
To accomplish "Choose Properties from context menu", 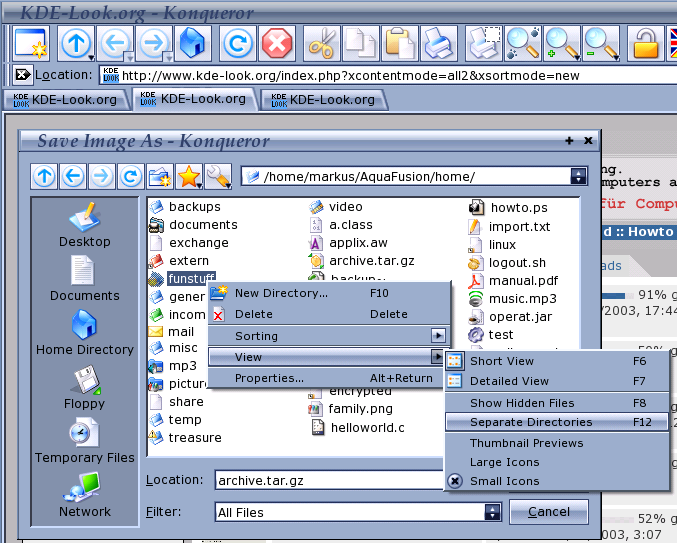I will 329,378.
